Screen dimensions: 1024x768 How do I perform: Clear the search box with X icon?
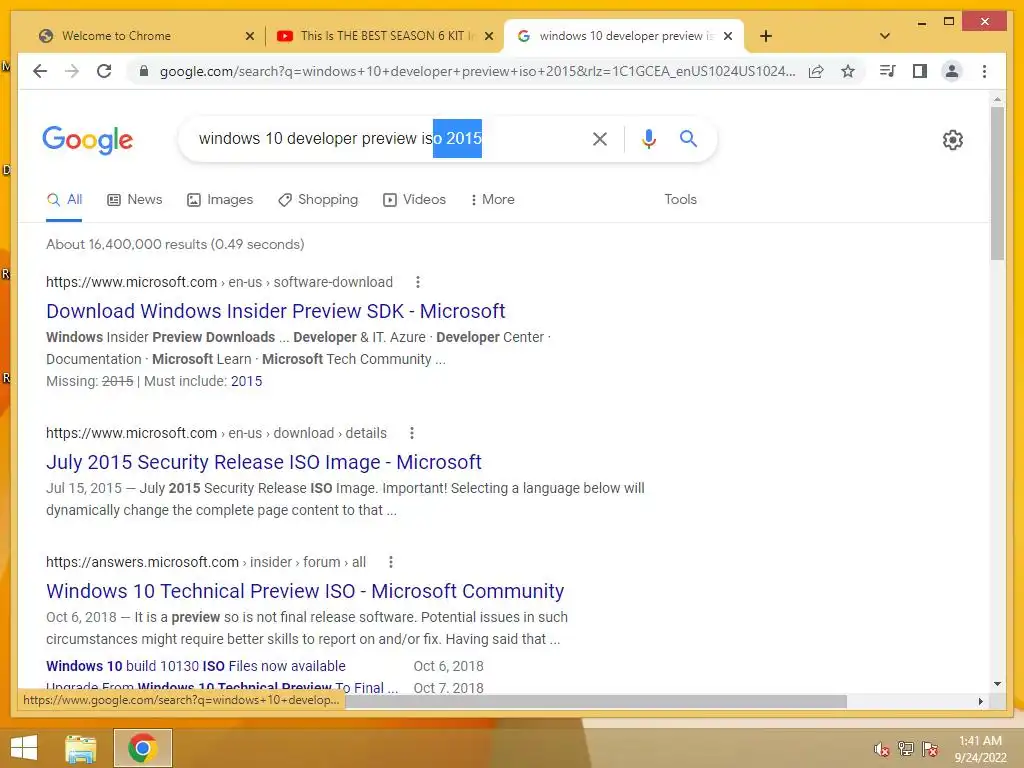600,139
